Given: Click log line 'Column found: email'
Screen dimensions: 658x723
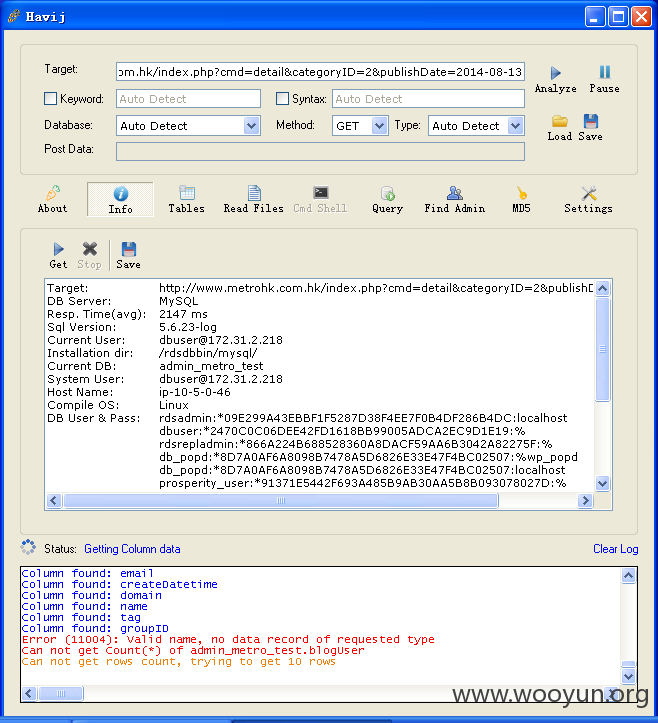Looking at the screenshot, I should point(87,573).
